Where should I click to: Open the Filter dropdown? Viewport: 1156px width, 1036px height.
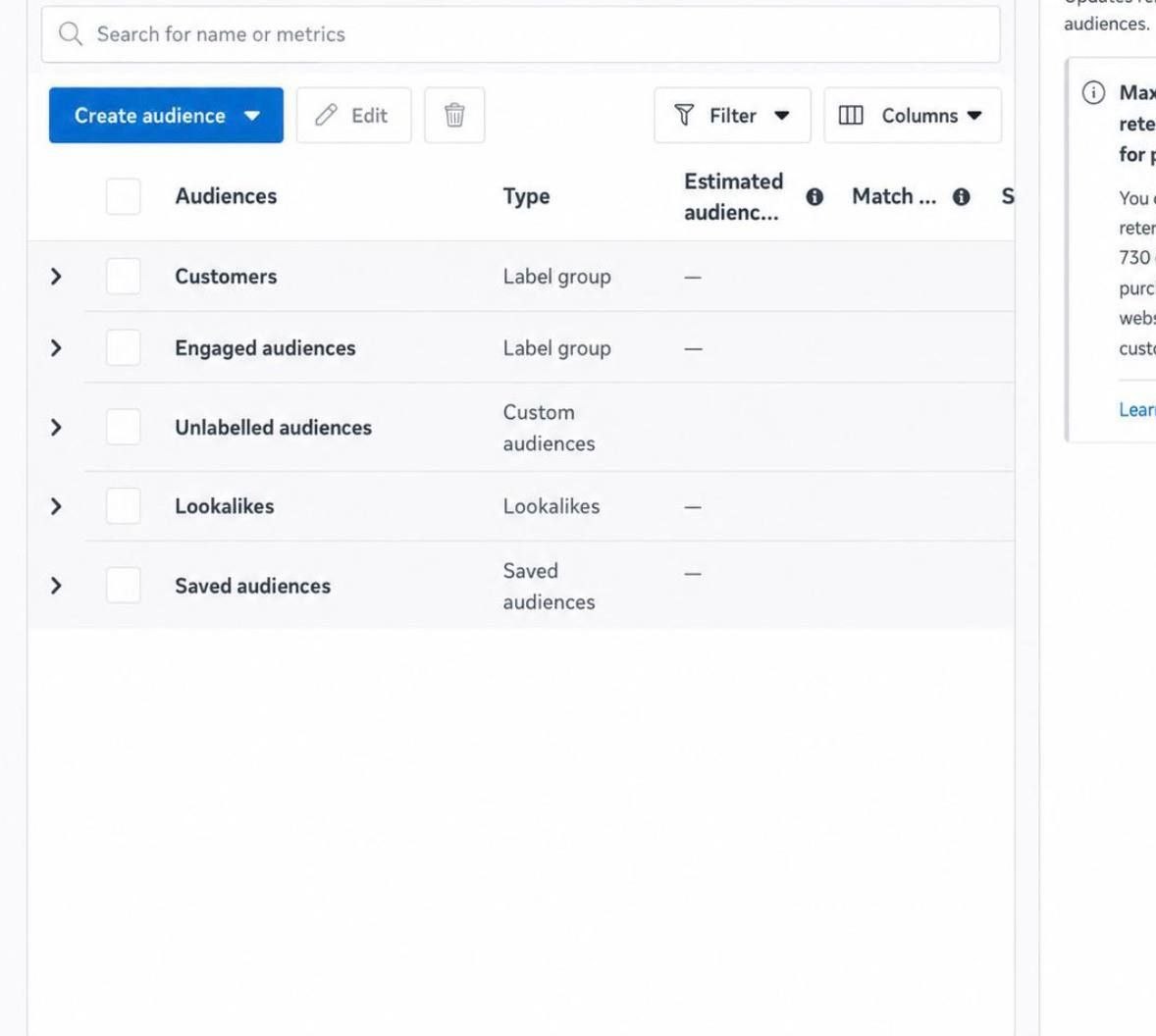[x=732, y=115]
